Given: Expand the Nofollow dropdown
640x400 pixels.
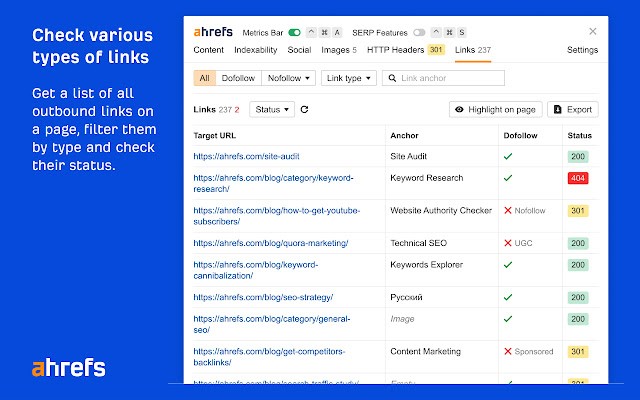Looking at the screenshot, I should 288,78.
